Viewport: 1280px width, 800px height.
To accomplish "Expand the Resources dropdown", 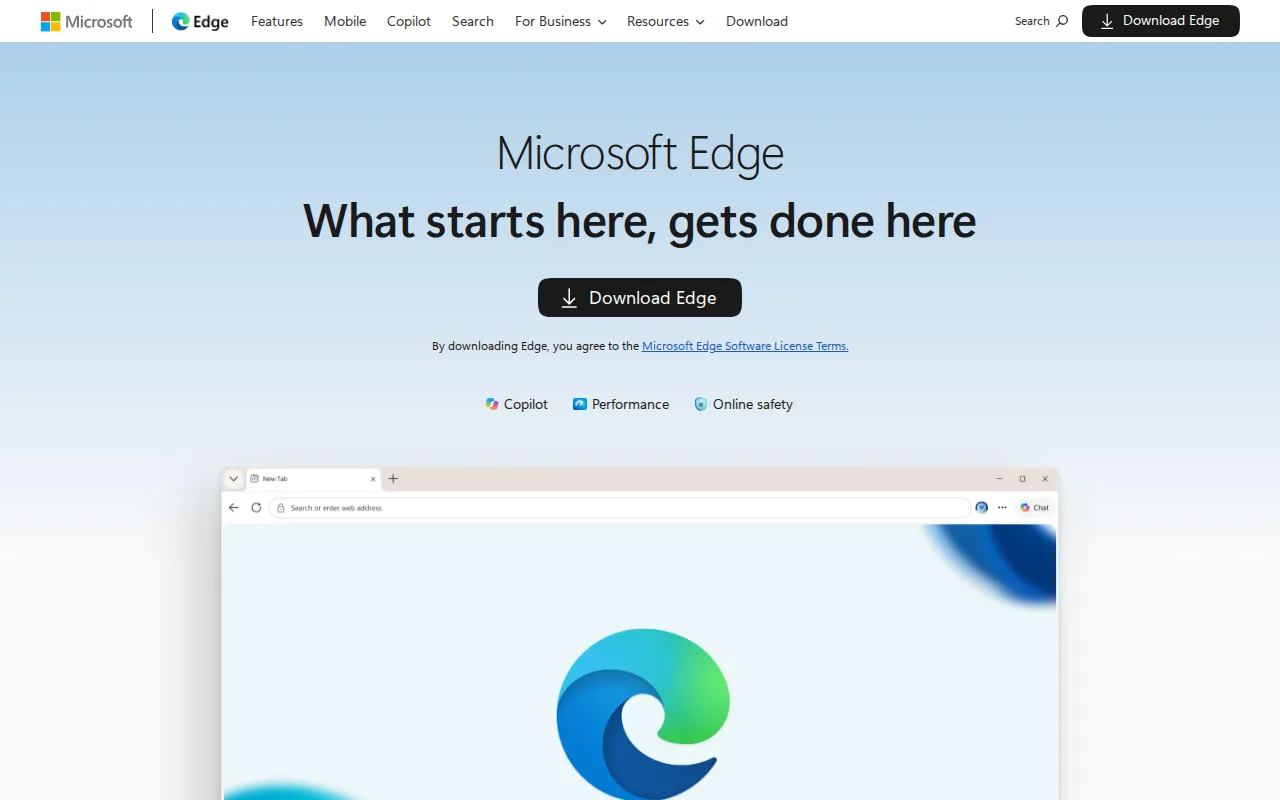I will [666, 21].
